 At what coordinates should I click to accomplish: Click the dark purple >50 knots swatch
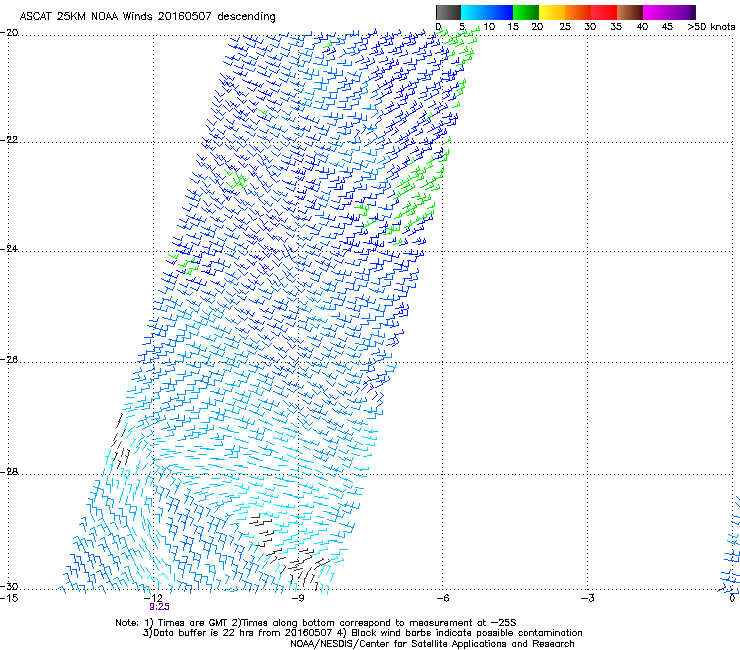692,12
